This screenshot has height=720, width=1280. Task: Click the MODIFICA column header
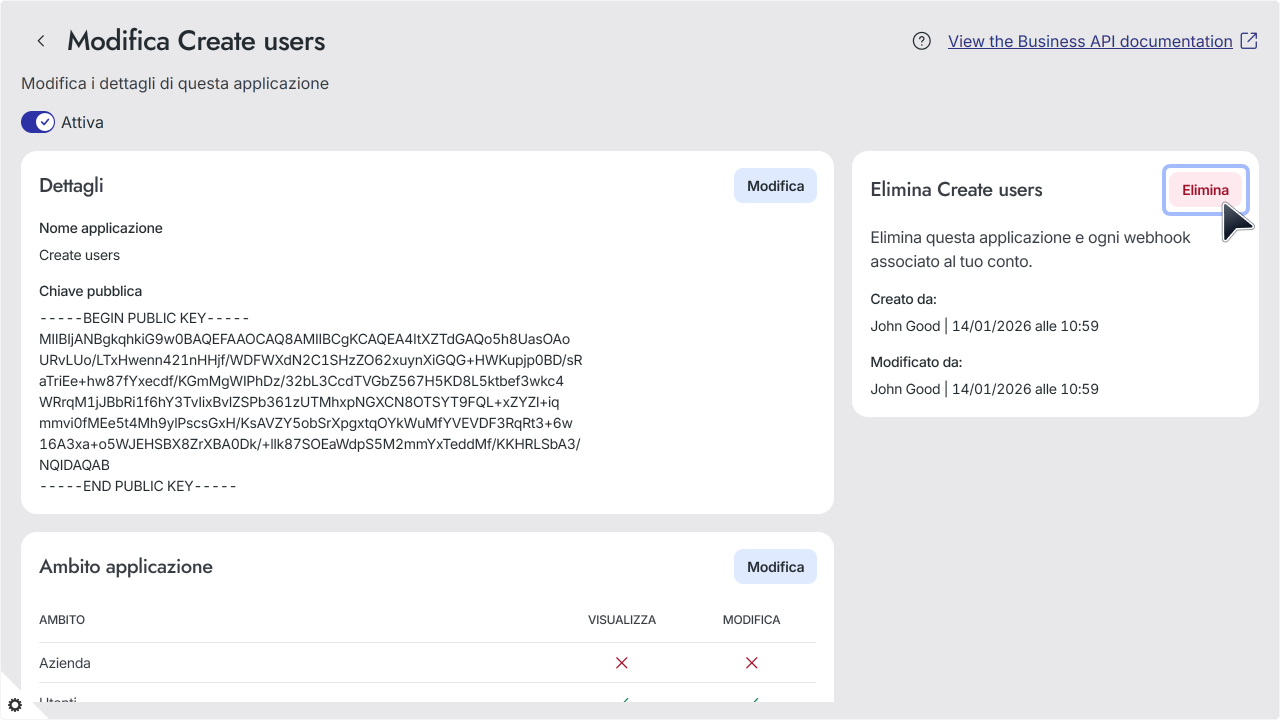[x=752, y=620]
